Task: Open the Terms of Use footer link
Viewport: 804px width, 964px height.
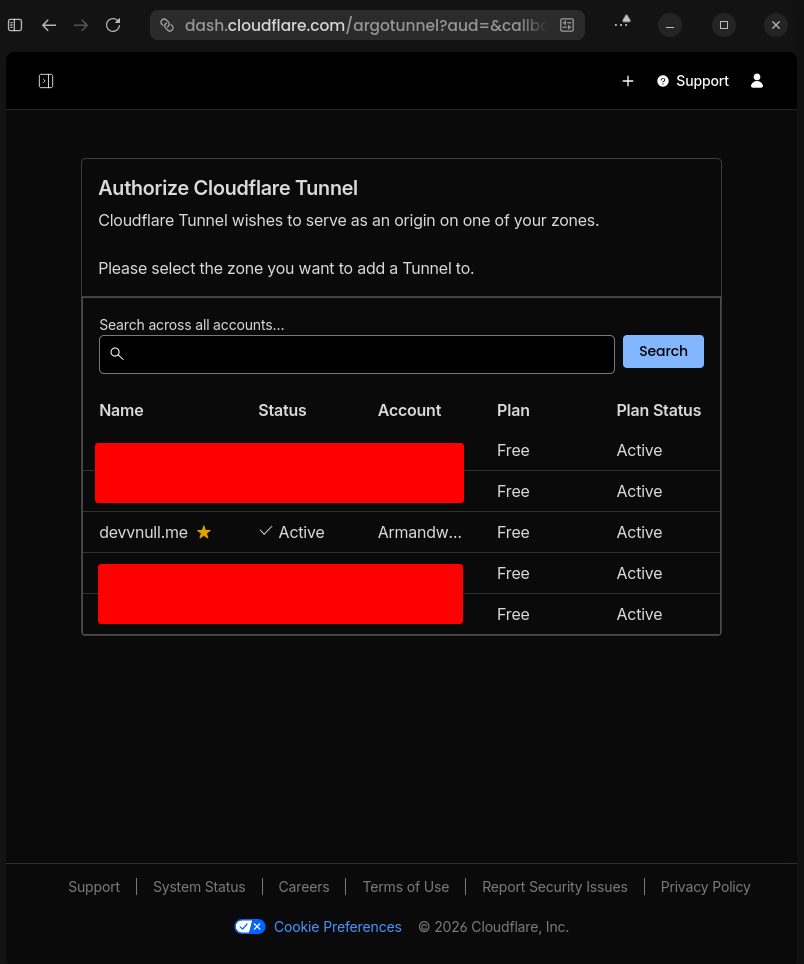Action: [x=406, y=887]
